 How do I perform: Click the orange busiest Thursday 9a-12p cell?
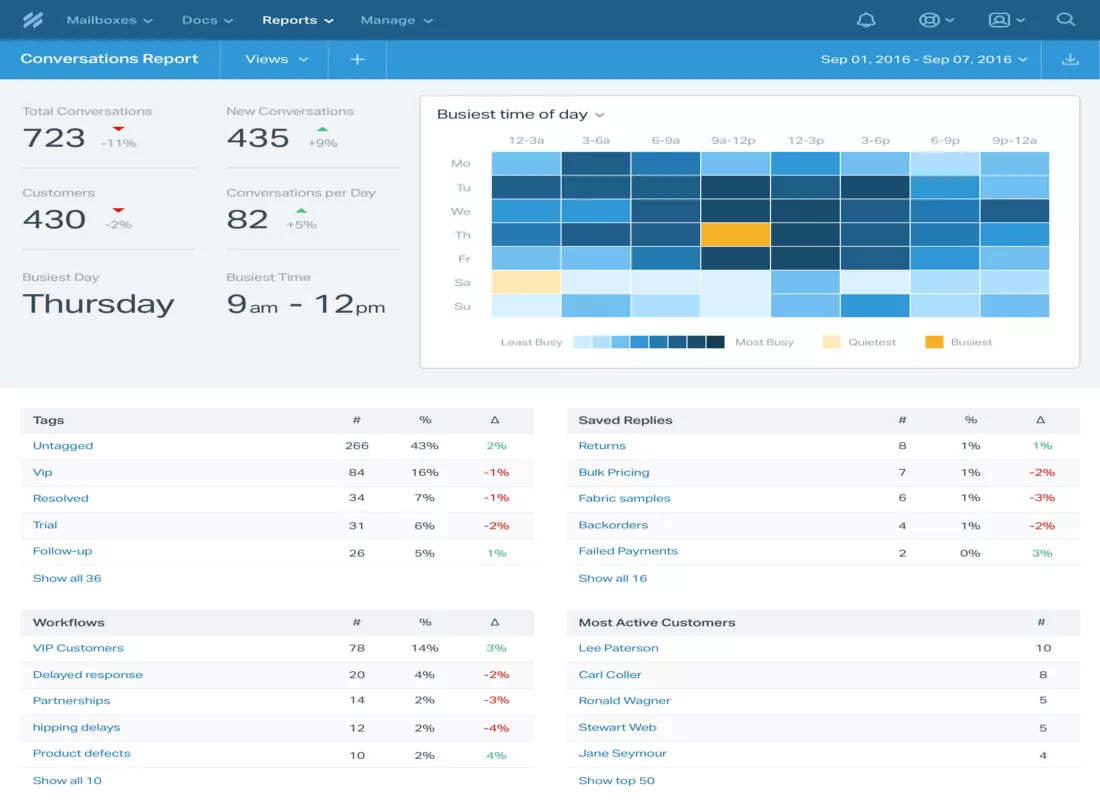735,235
